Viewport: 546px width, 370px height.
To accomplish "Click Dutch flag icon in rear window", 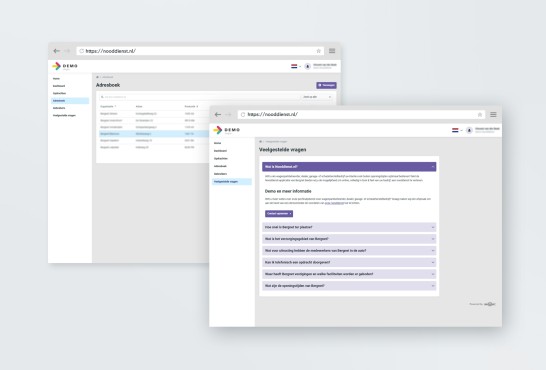I will coord(294,66).
